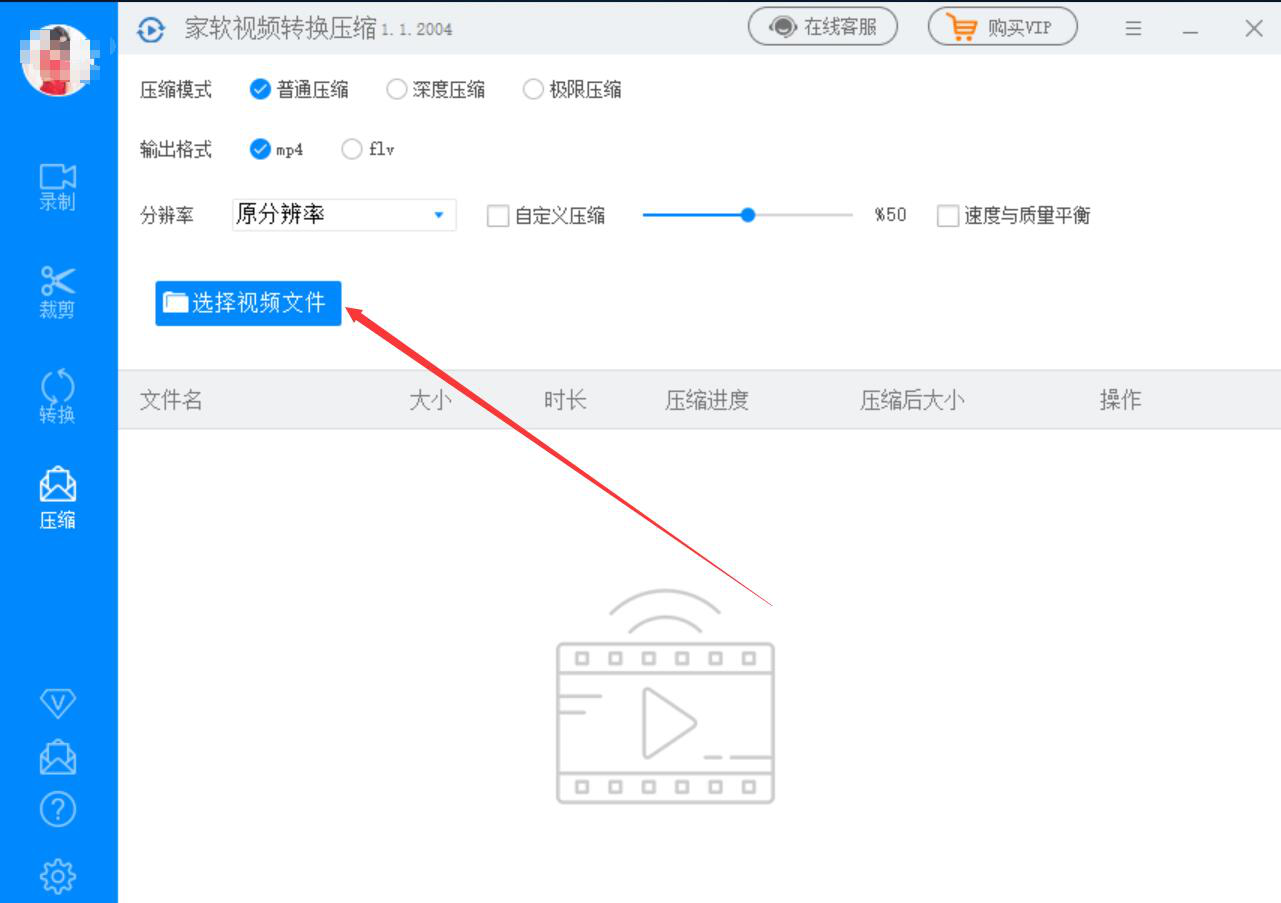
Task: Click the 压缩进度 column header
Action: [707, 401]
